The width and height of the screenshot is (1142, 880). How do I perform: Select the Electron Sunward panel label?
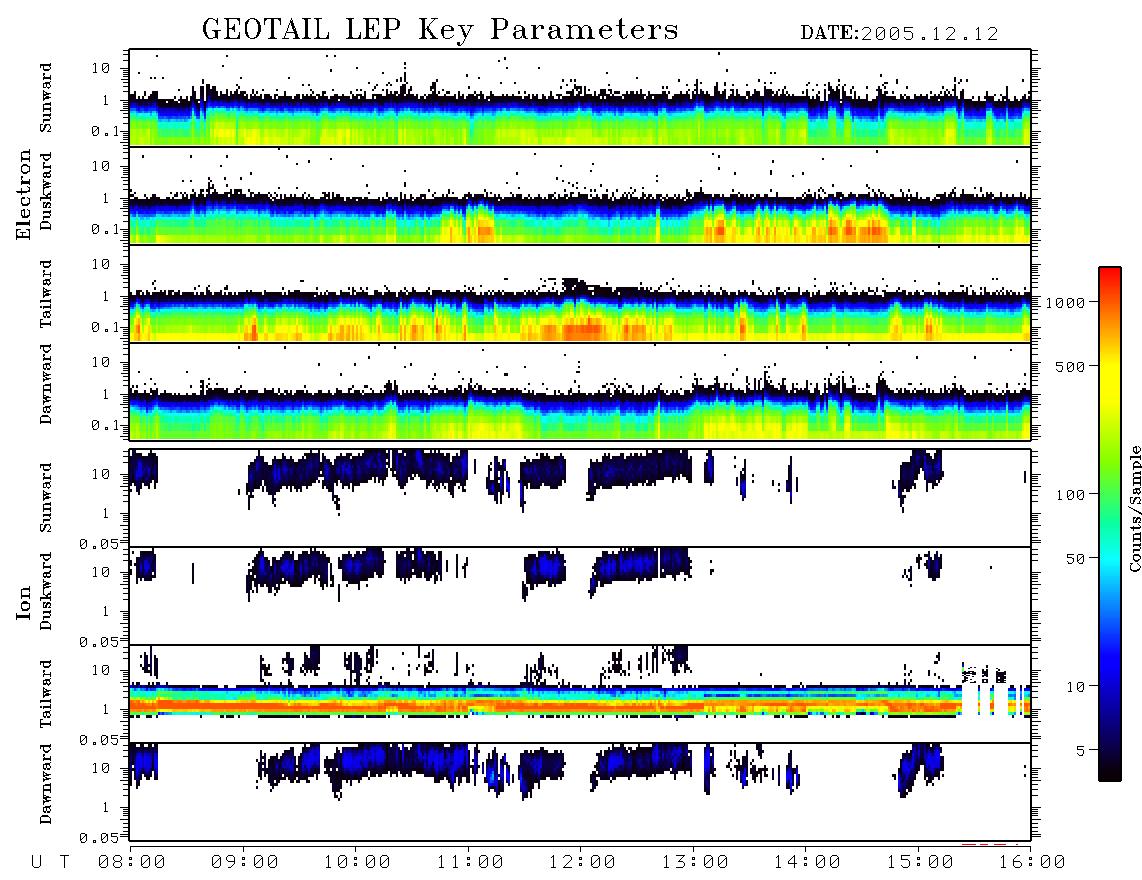[46, 98]
